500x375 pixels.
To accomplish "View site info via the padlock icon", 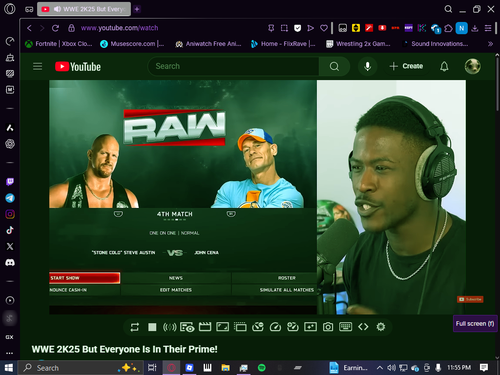I will (x=71, y=28).
